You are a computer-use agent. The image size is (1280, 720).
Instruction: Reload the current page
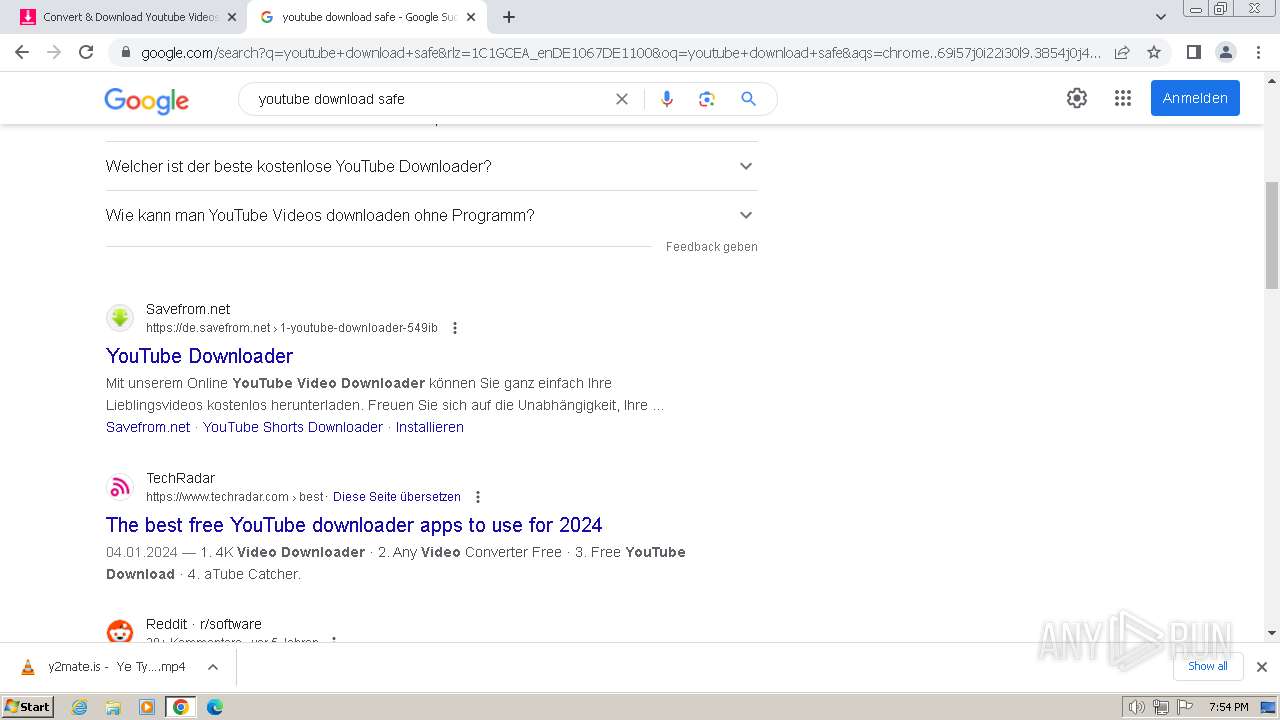click(86, 52)
